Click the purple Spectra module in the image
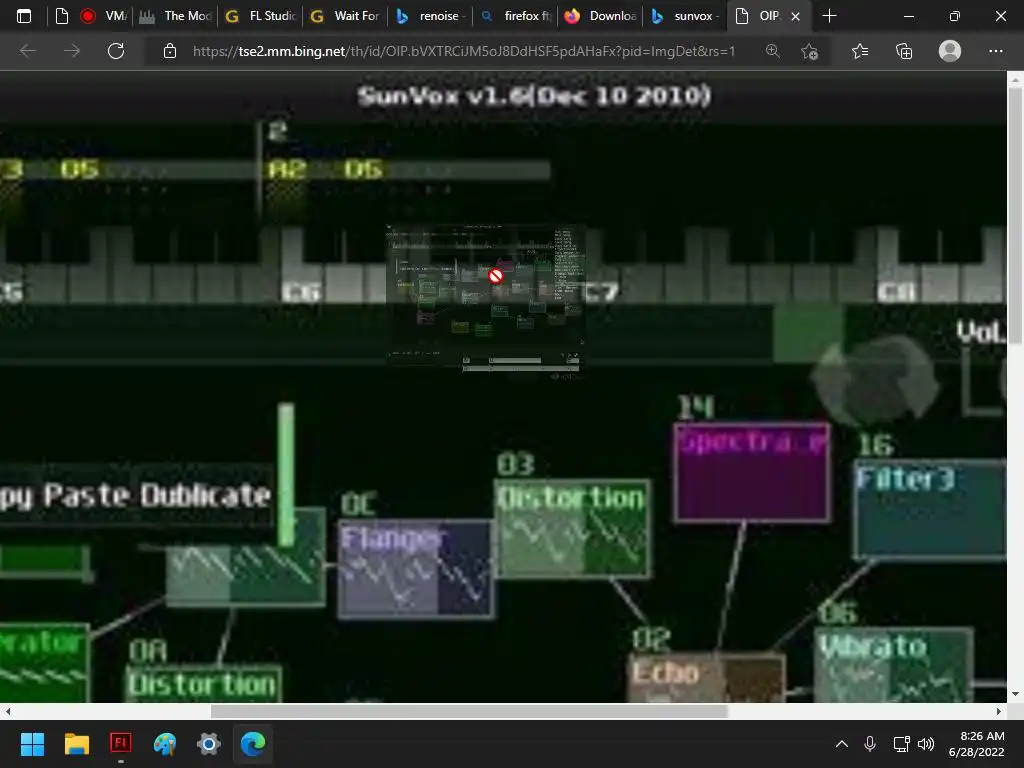 click(752, 472)
